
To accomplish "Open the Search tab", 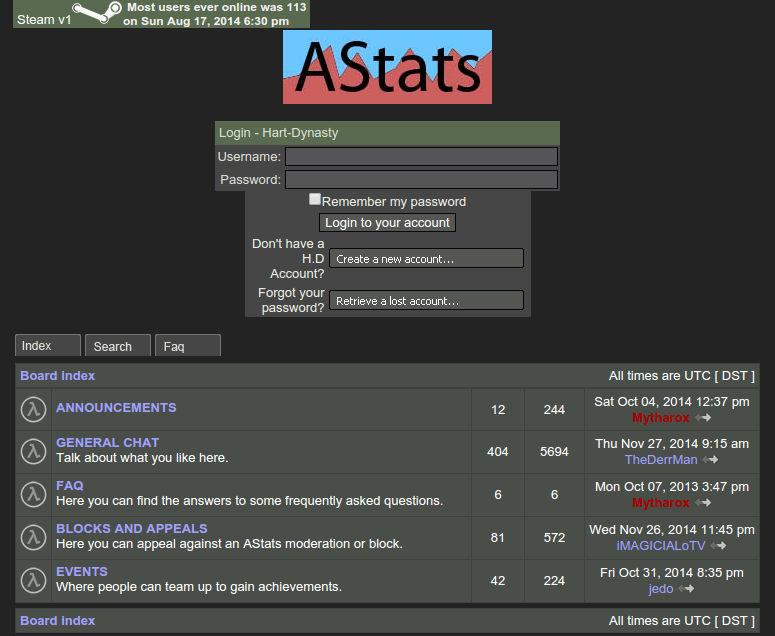I will (x=118, y=345).
